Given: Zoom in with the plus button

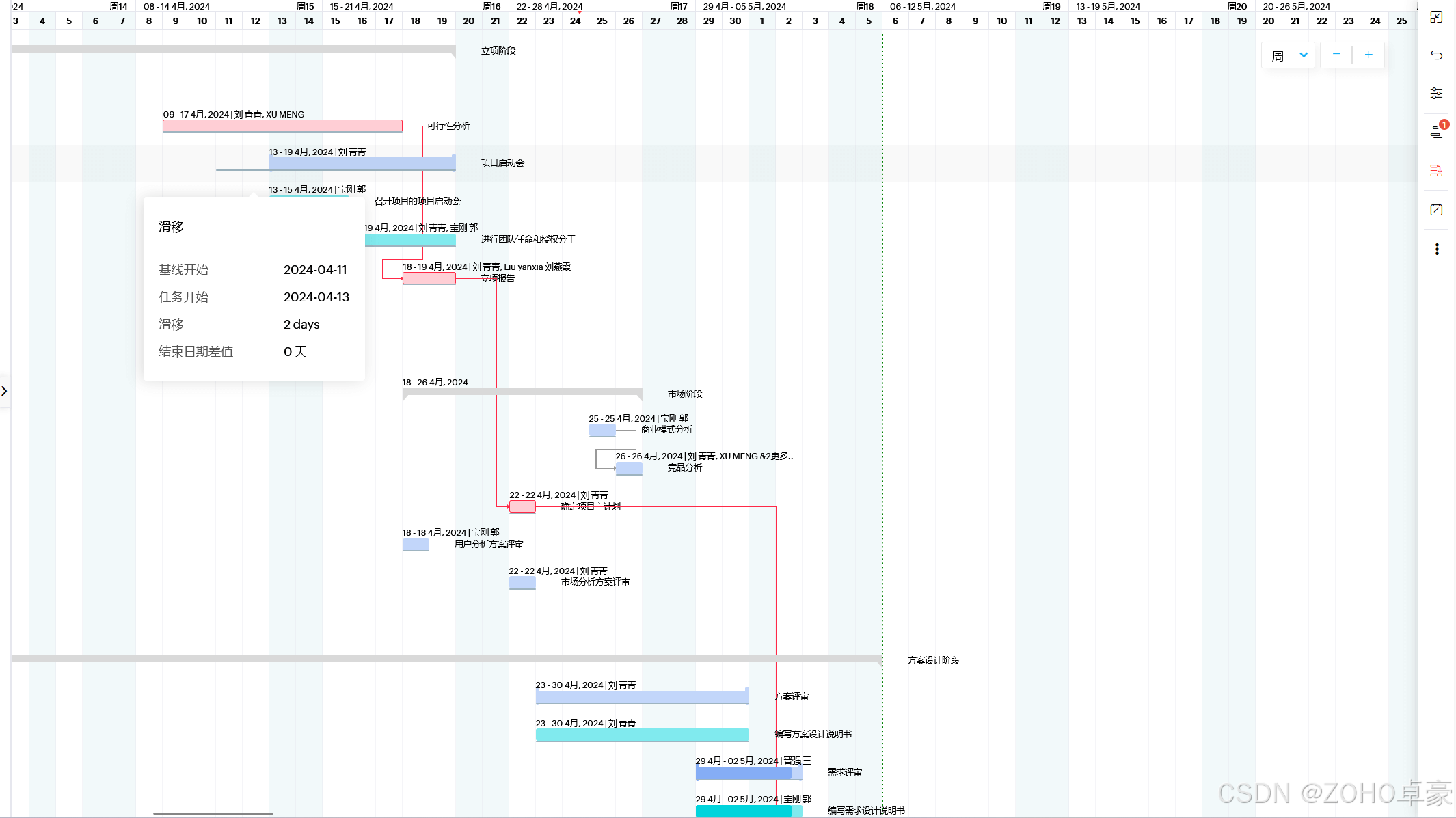Looking at the screenshot, I should (1369, 55).
